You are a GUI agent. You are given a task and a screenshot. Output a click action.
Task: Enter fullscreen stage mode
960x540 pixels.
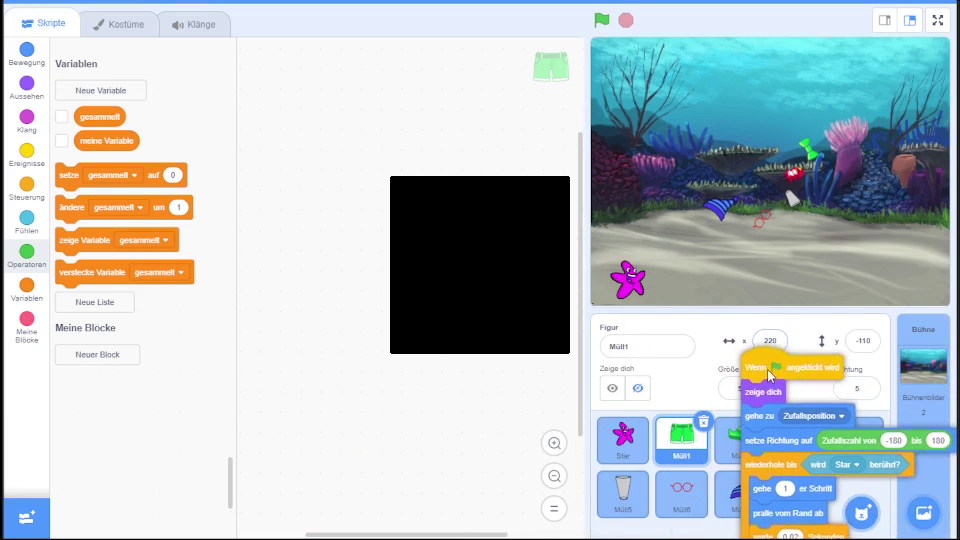click(x=938, y=20)
